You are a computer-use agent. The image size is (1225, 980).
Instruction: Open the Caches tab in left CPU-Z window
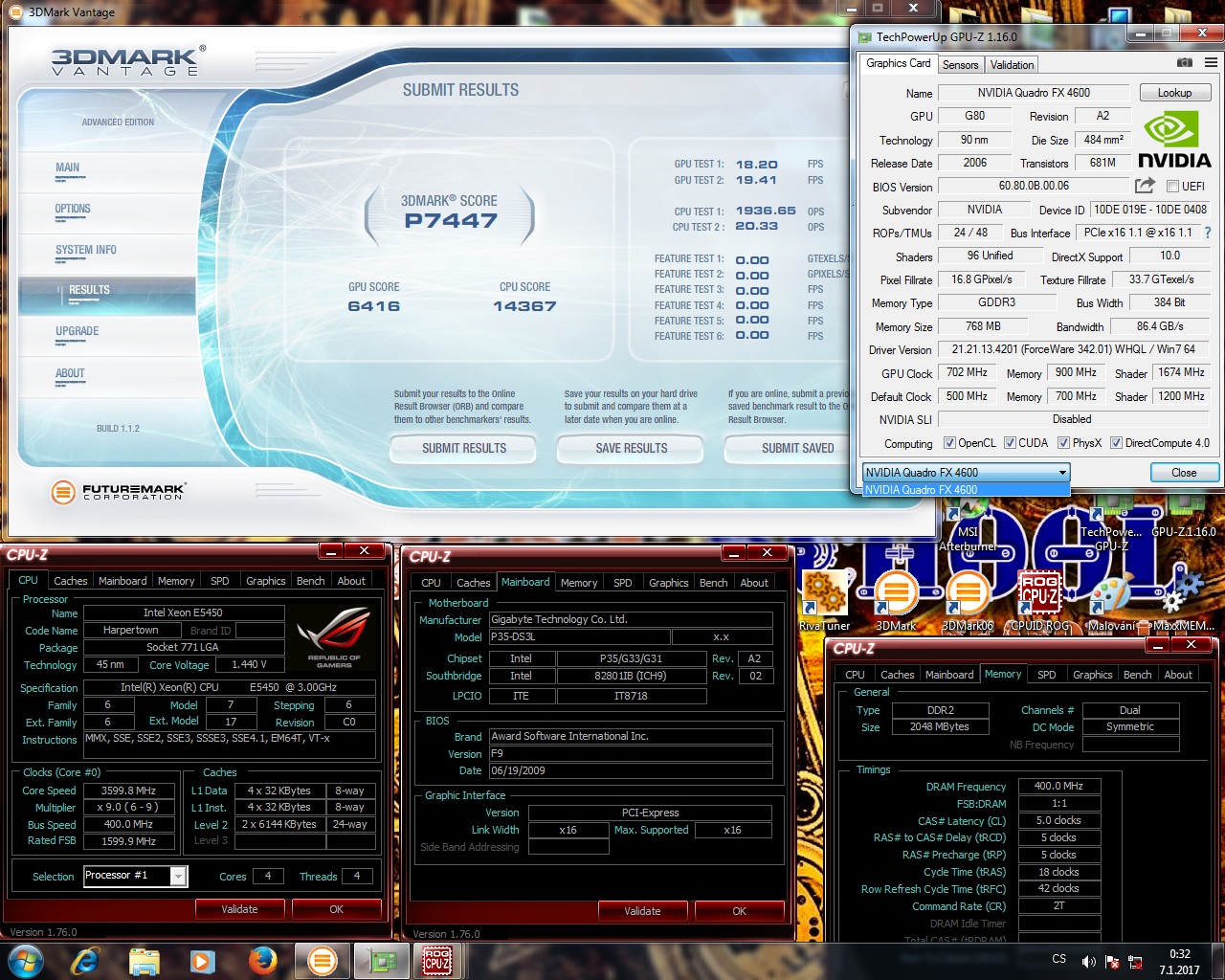[x=71, y=581]
